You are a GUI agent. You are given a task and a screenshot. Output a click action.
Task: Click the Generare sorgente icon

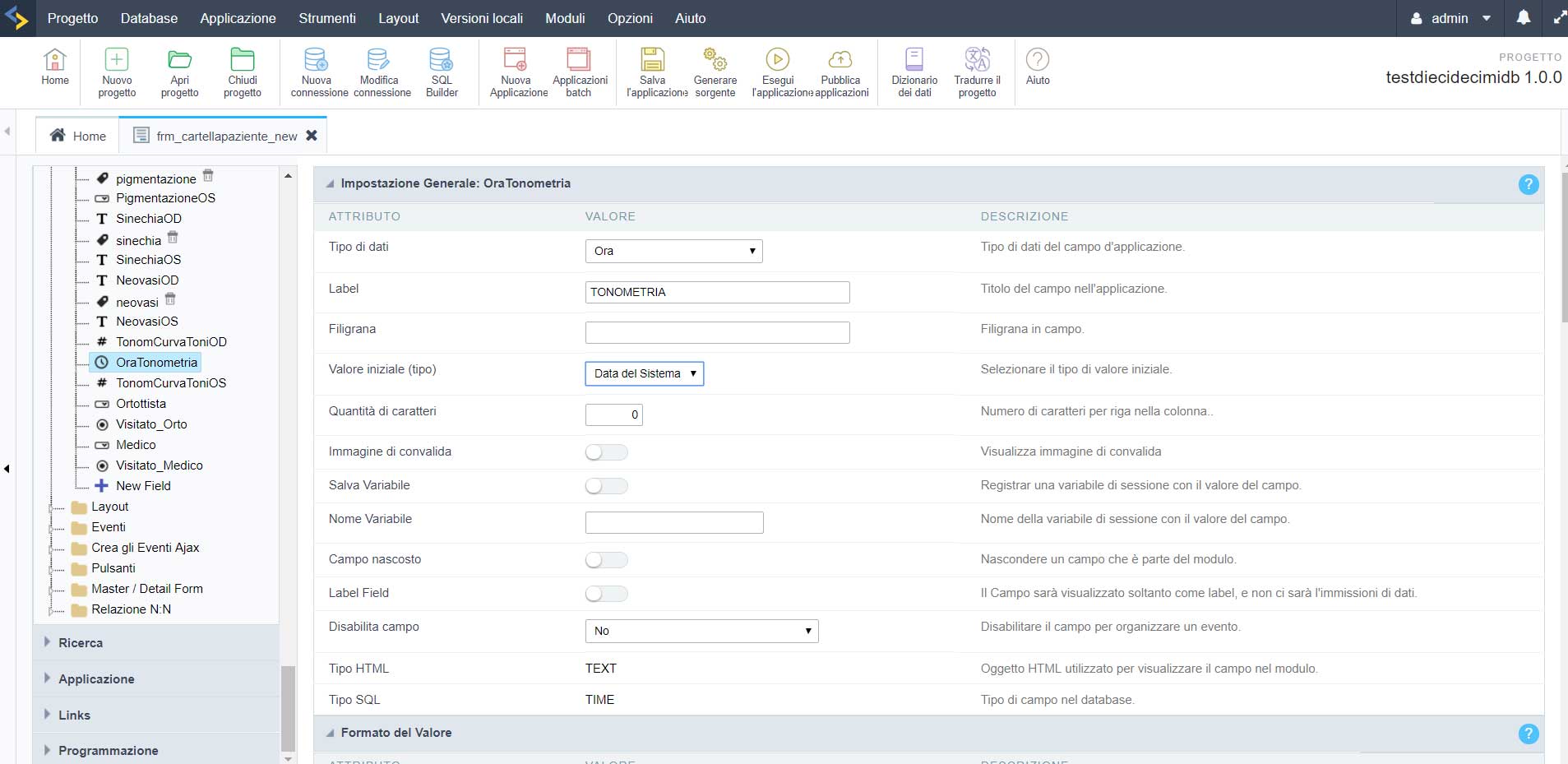[715, 72]
